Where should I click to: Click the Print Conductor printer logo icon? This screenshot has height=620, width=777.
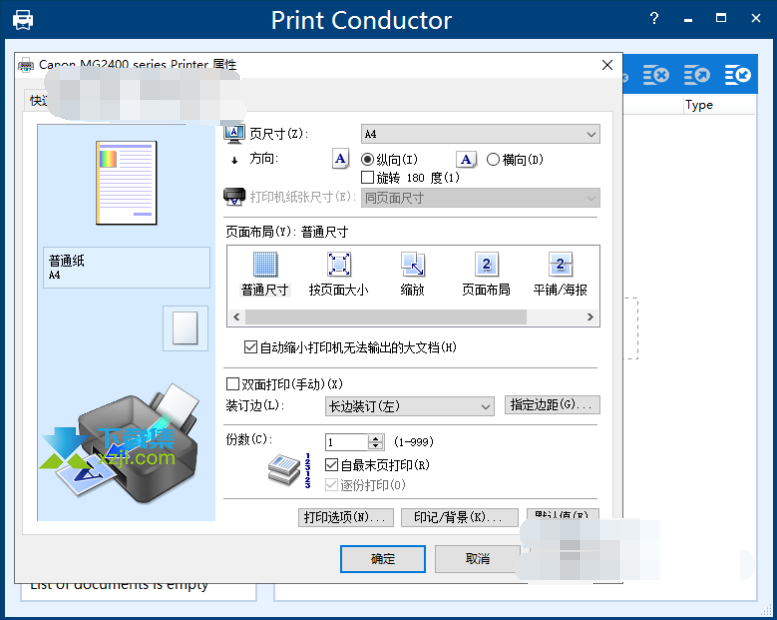pos(23,20)
